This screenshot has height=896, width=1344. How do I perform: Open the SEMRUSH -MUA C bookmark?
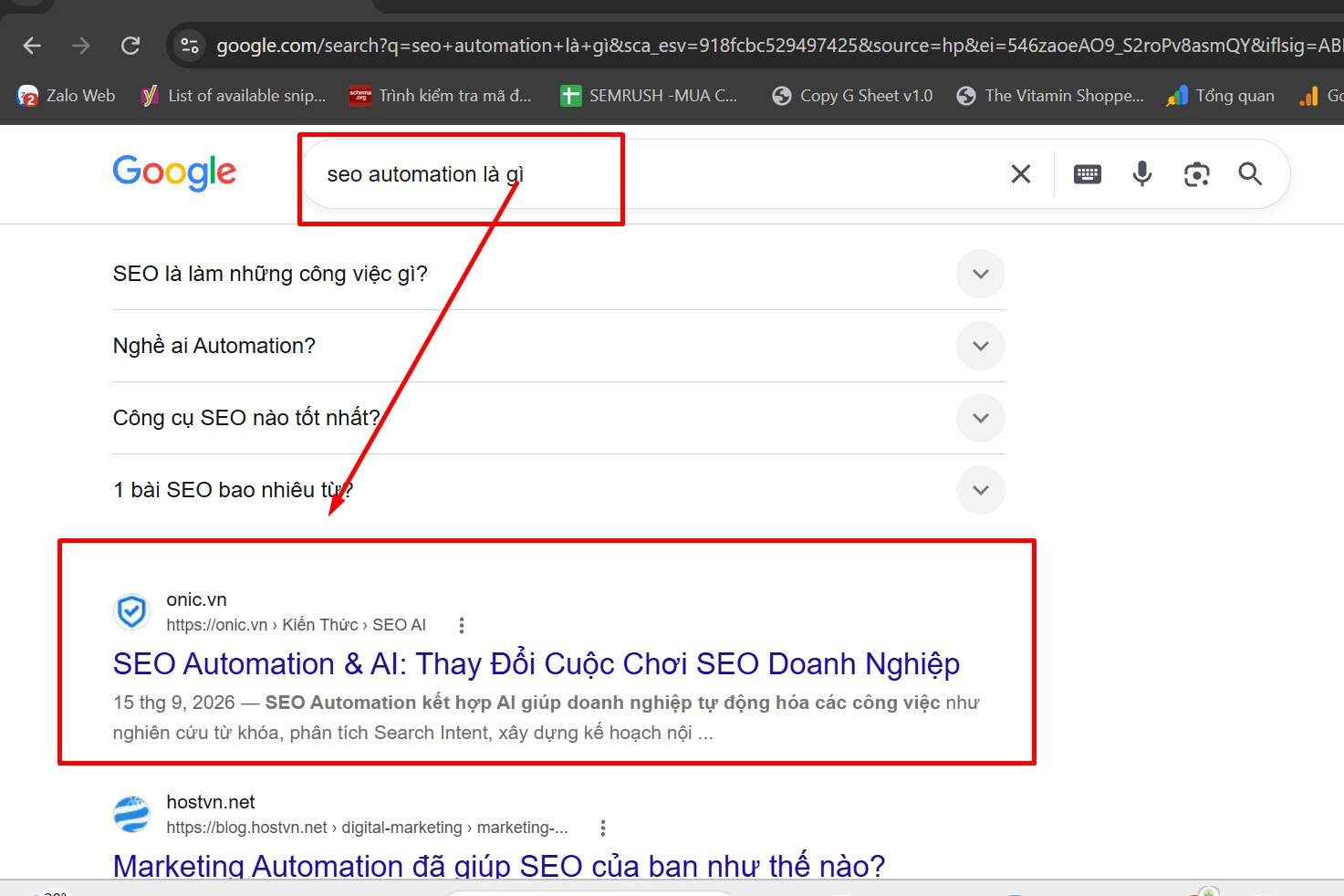(648, 96)
